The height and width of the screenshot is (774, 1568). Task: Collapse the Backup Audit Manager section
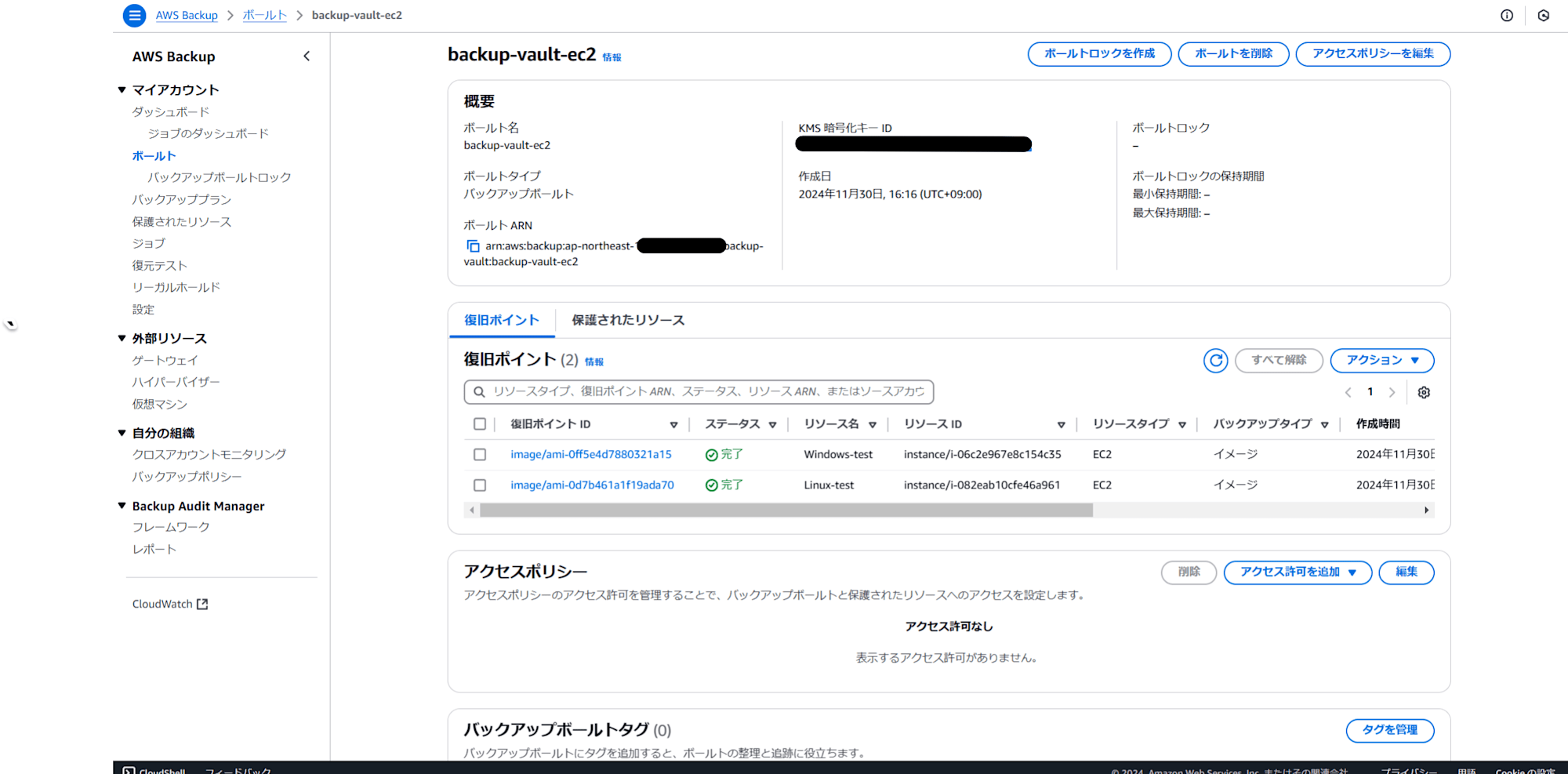coord(122,506)
